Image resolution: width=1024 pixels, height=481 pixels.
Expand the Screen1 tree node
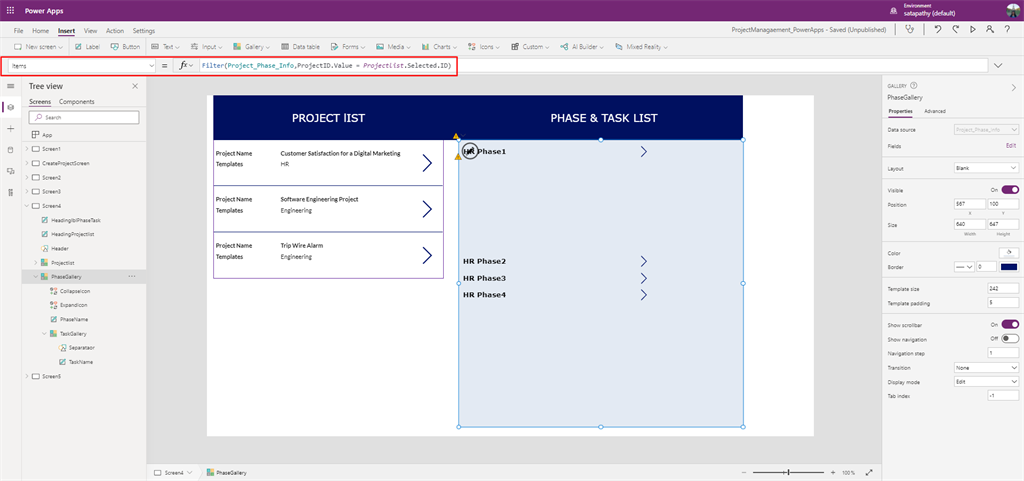26,148
